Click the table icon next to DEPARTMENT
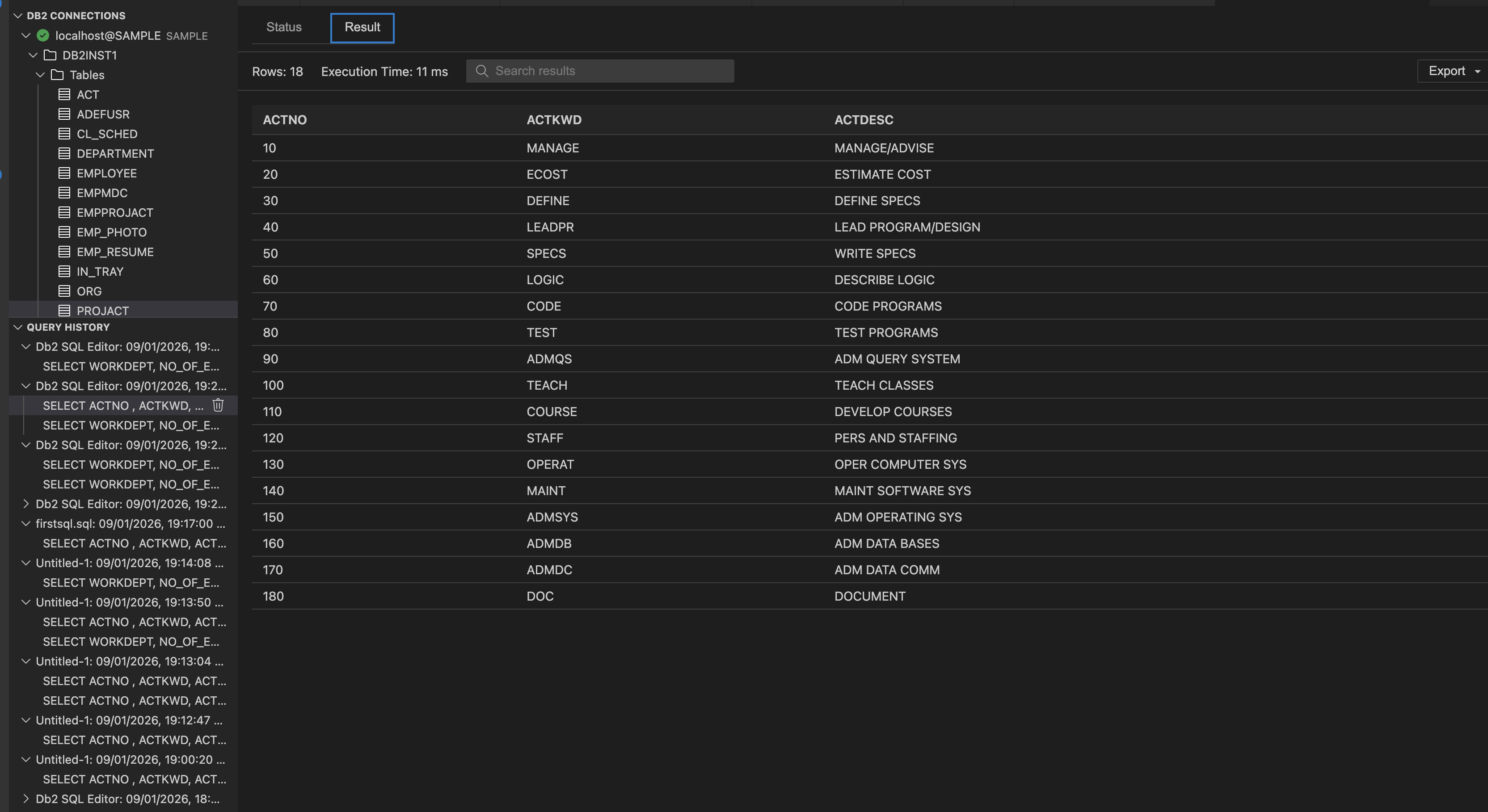The image size is (1488, 812). tap(65, 153)
